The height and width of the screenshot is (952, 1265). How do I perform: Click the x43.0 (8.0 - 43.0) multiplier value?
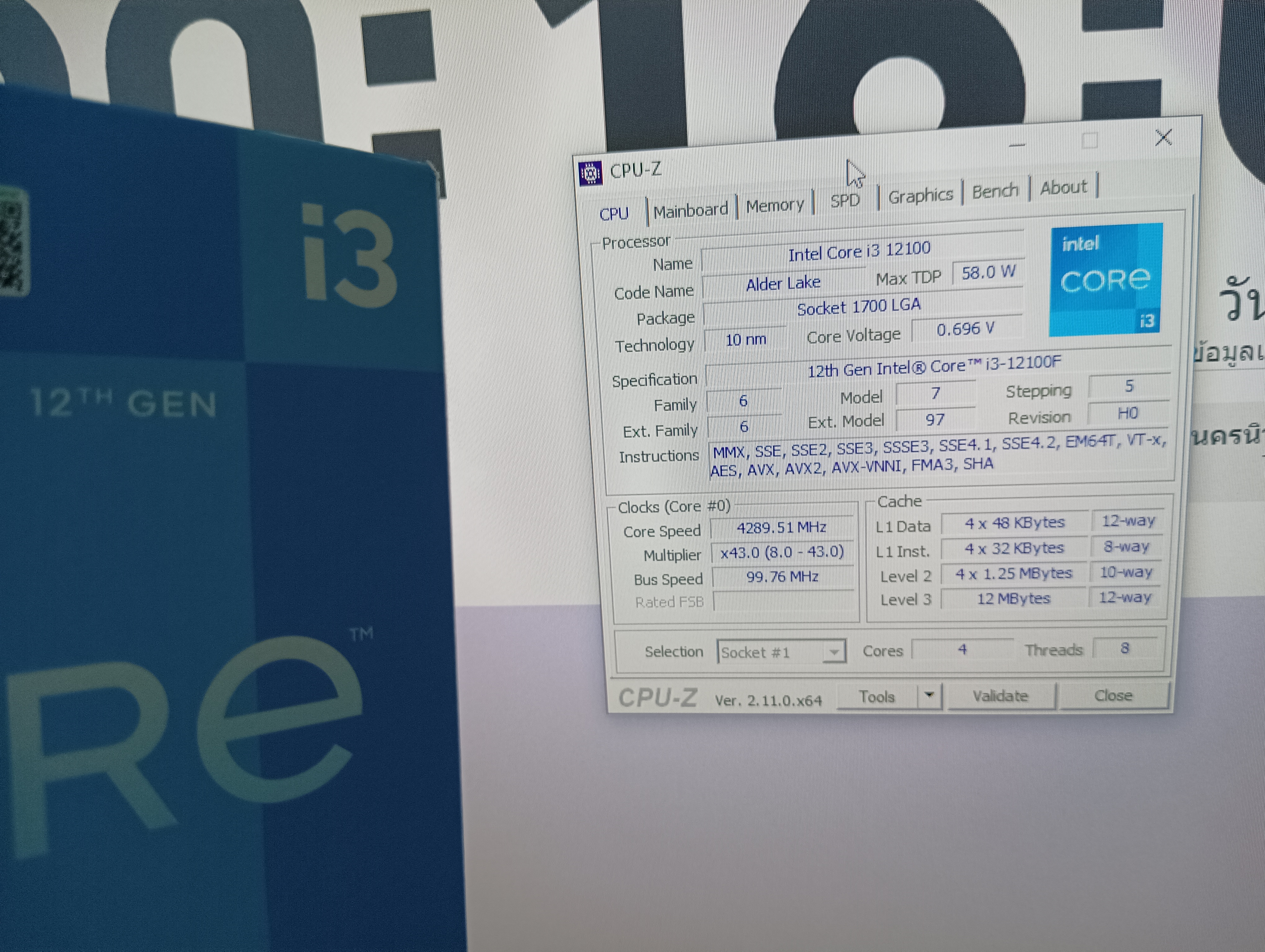click(x=782, y=552)
